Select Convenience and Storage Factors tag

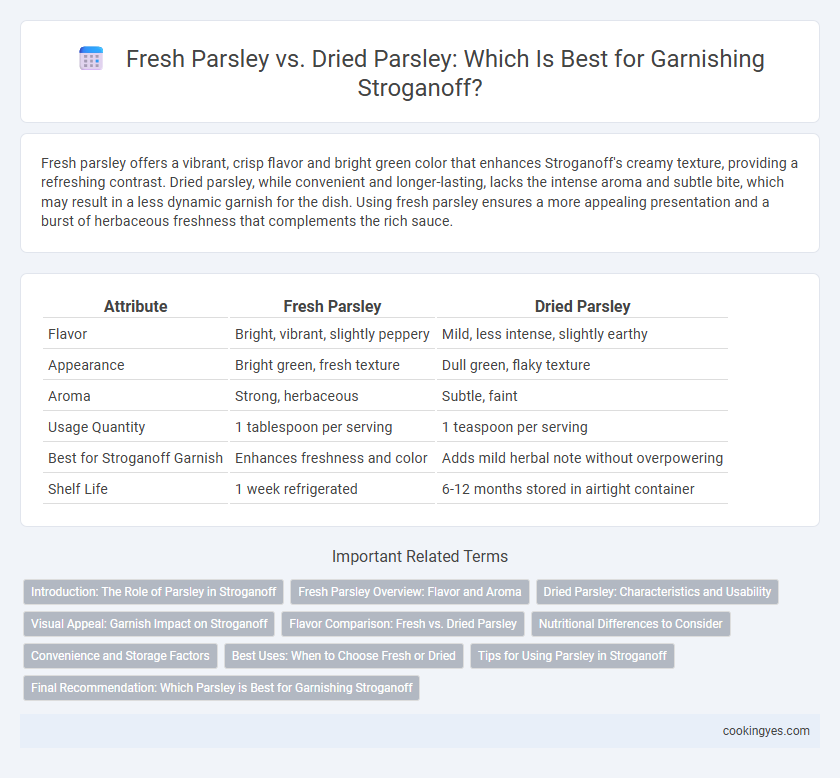tap(120, 656)
